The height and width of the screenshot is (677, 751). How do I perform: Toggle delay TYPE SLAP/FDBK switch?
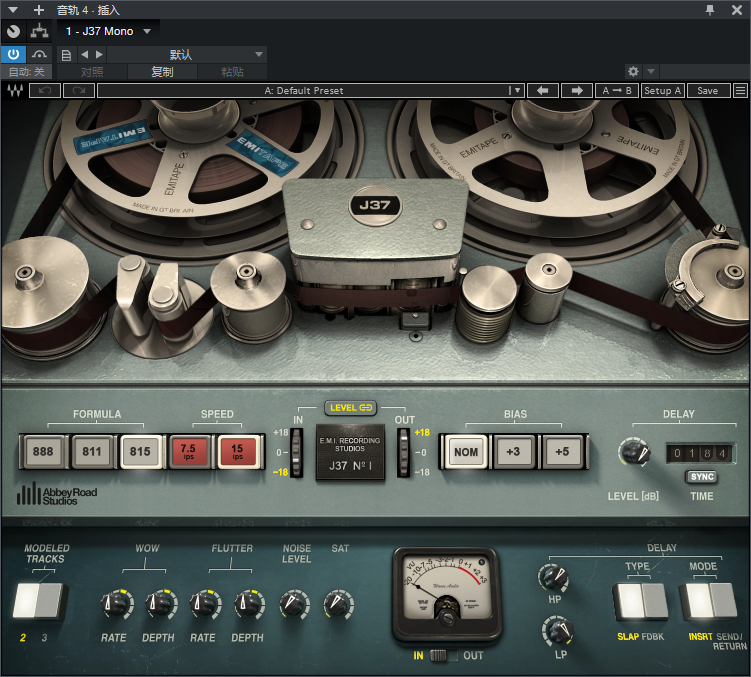point(641,601)
